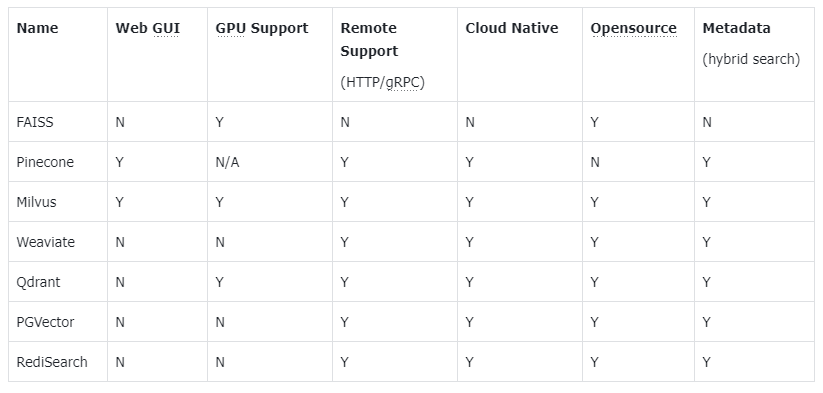Click the Remote Support header text
This screenshot has height=393, width=823.
369,39
